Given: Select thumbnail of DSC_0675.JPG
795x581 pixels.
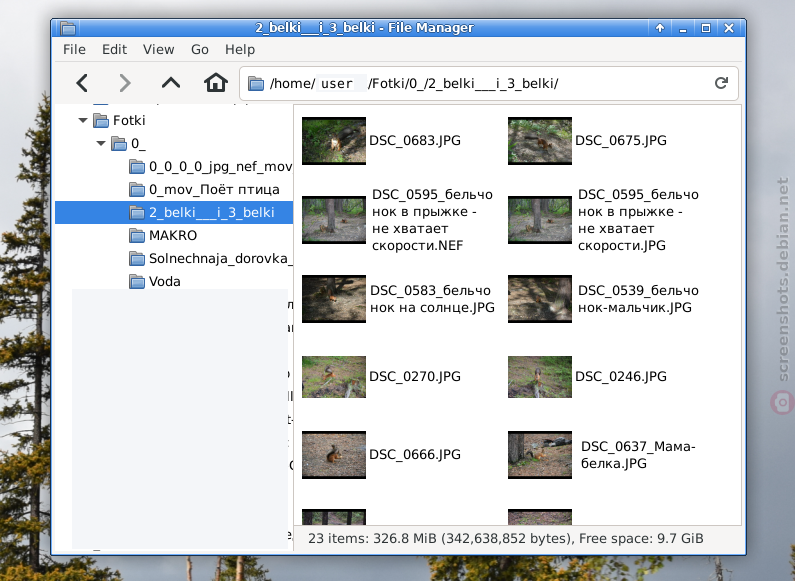Looking at the screenshot, I should tap(539, 141).
